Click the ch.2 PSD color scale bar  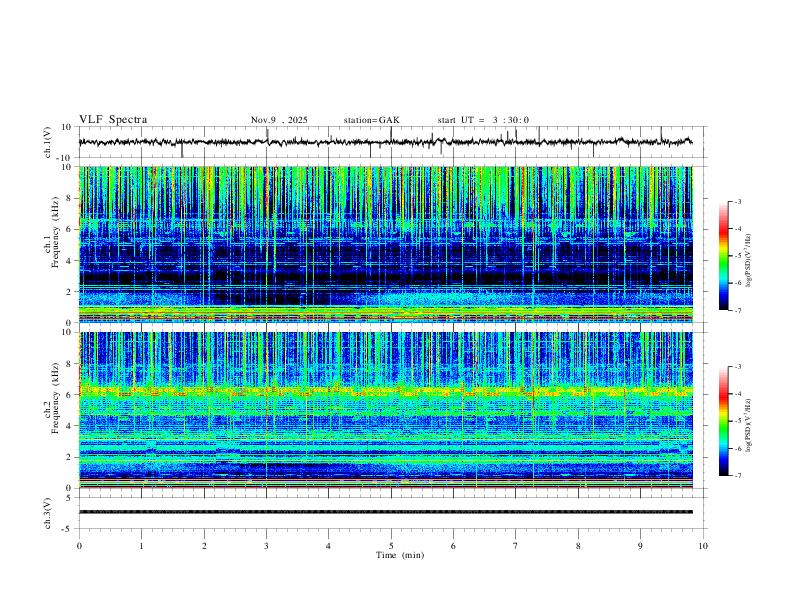click(x=724, y=421)
